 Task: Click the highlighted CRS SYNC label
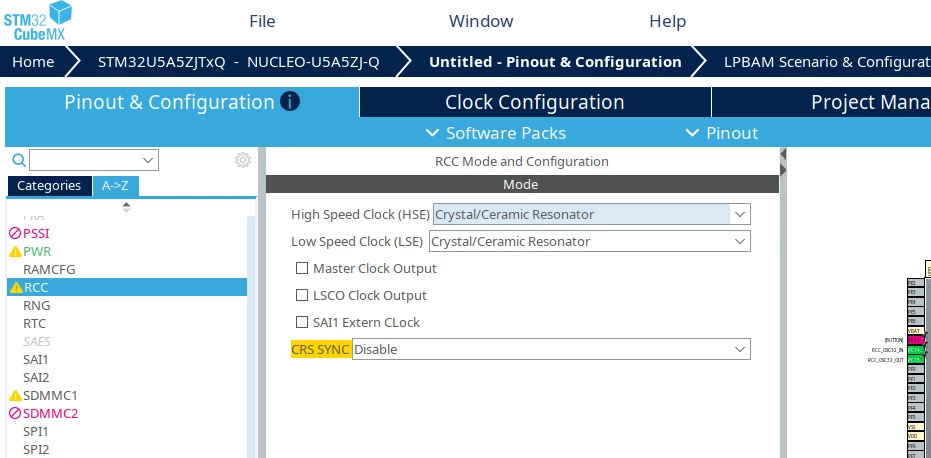pyautogui.click(x=321, y=349)
